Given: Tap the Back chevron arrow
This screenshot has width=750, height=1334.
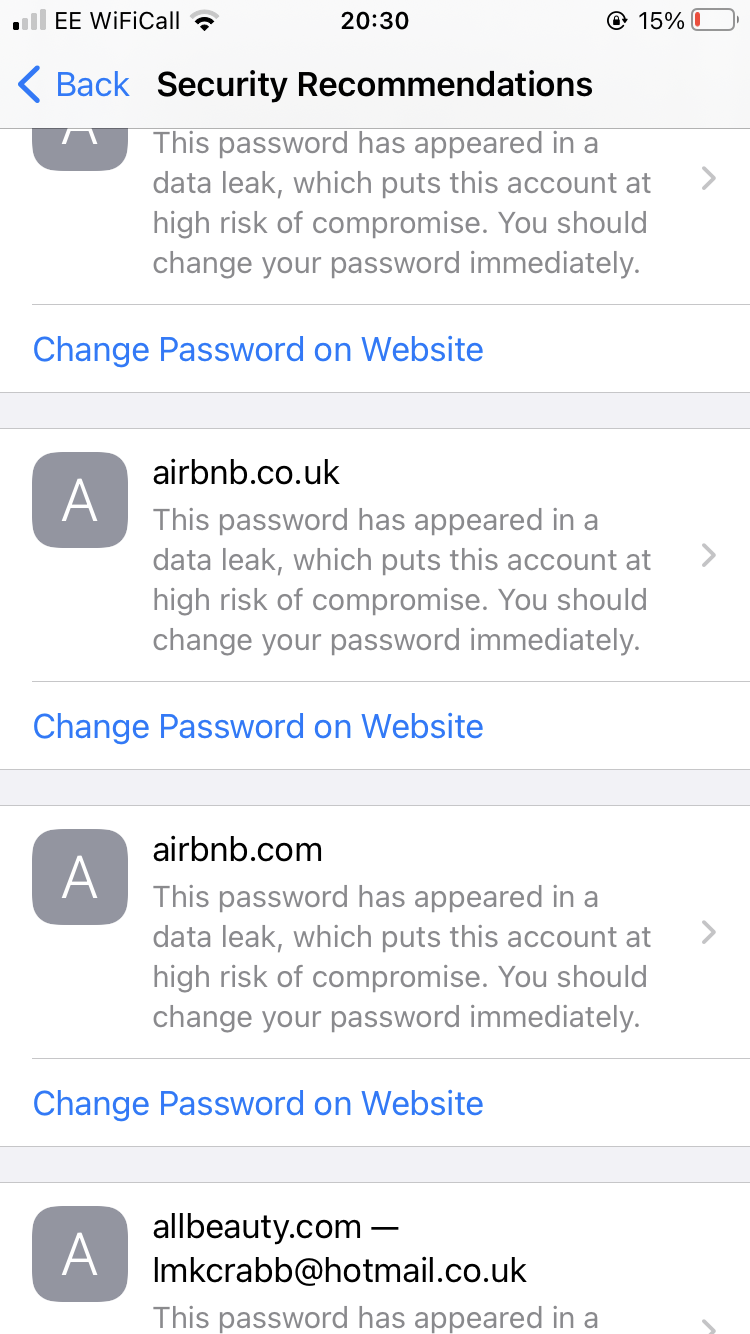Looking at the screenshot, I should point(30,85).
